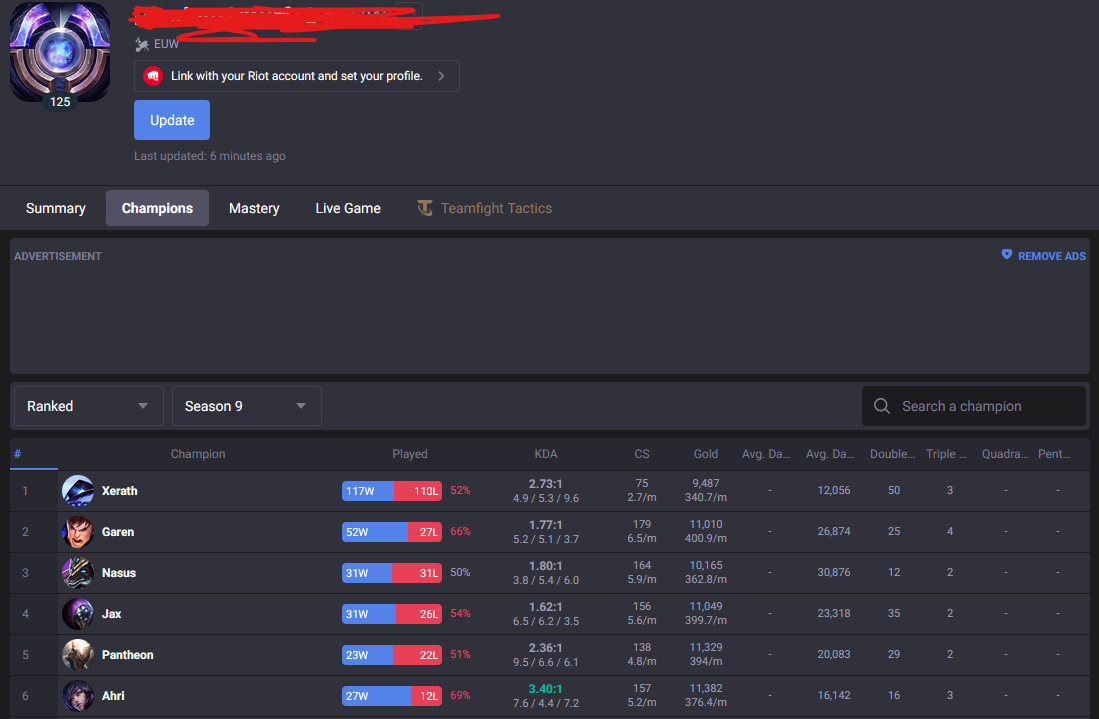1099x719 pixels.
Task: Click Ahri's 3.40:1 KDA value
Action: (x=545, y=689)
